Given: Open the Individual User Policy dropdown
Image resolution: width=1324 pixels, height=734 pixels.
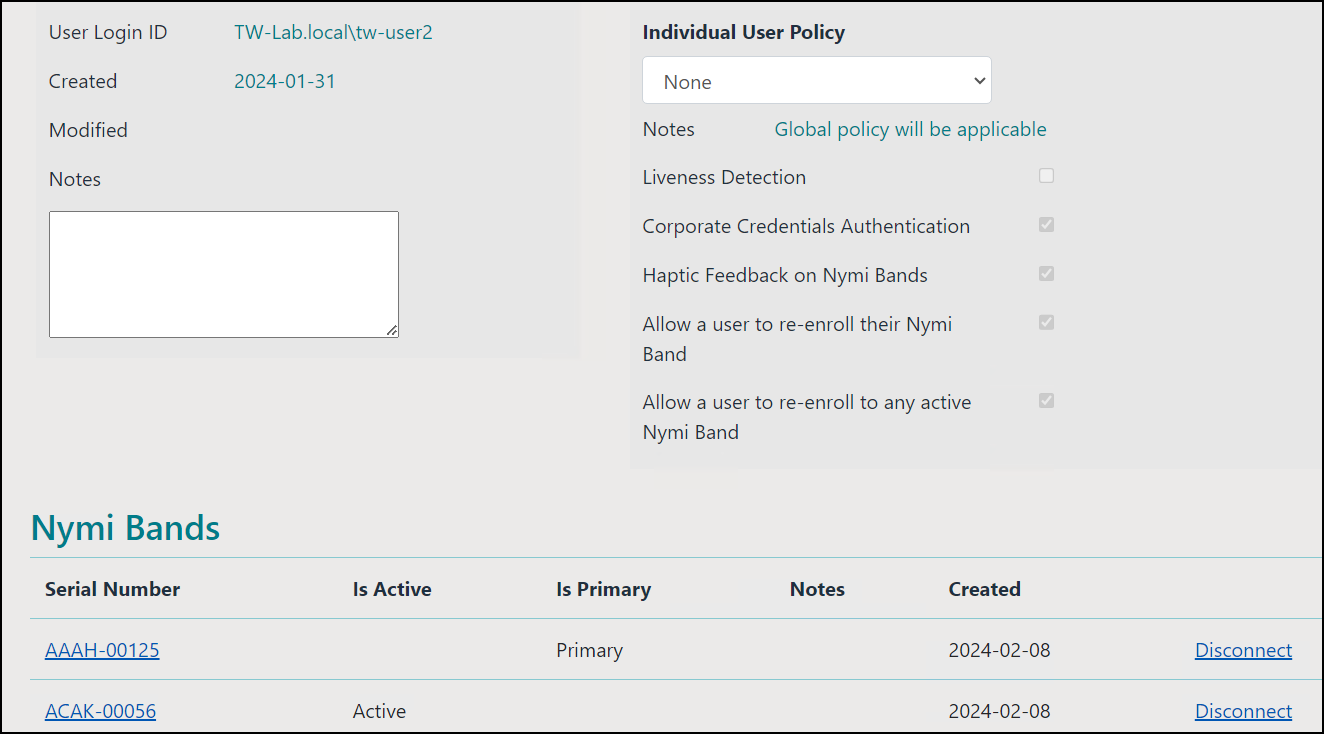Looking at the screenshot, I should 816,81.
